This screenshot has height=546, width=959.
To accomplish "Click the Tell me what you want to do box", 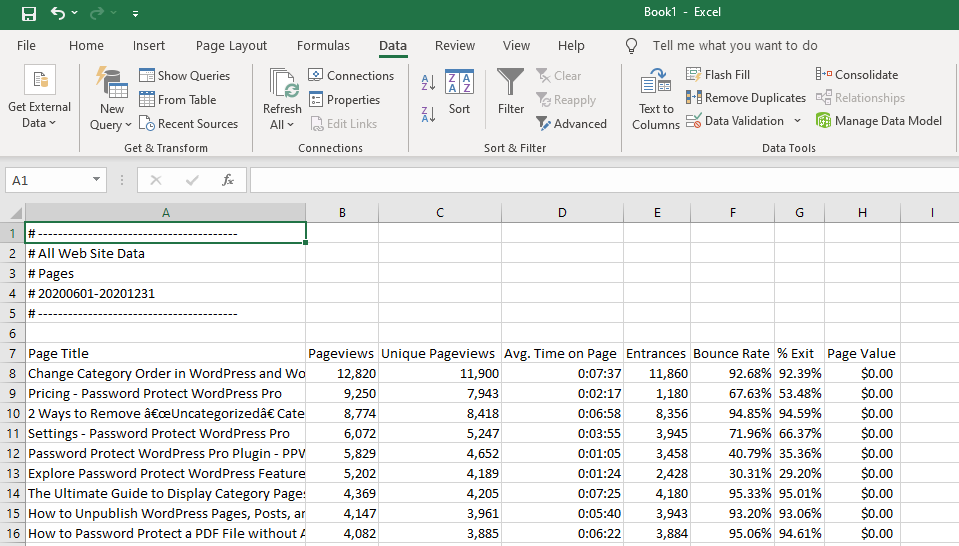I will tap(735, 46).
